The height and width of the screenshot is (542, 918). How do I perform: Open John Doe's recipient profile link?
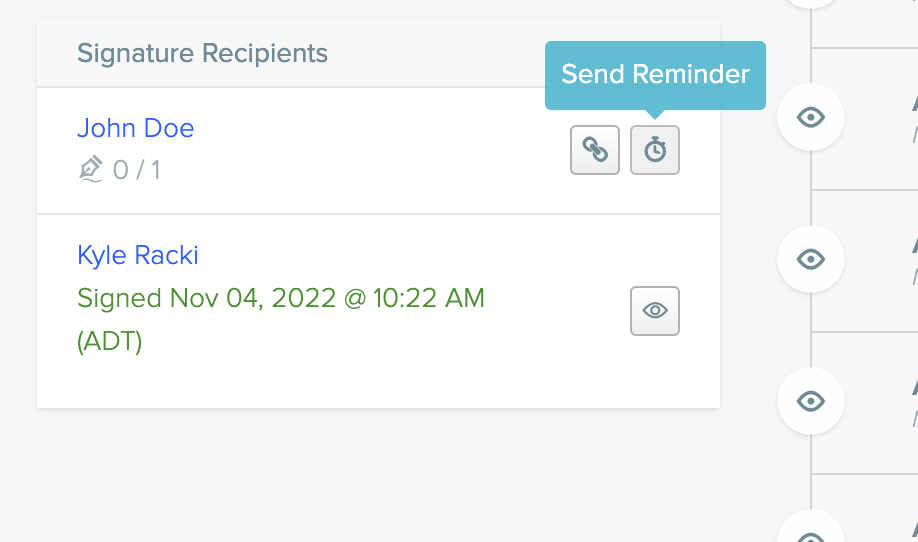[x=135, y=128]
